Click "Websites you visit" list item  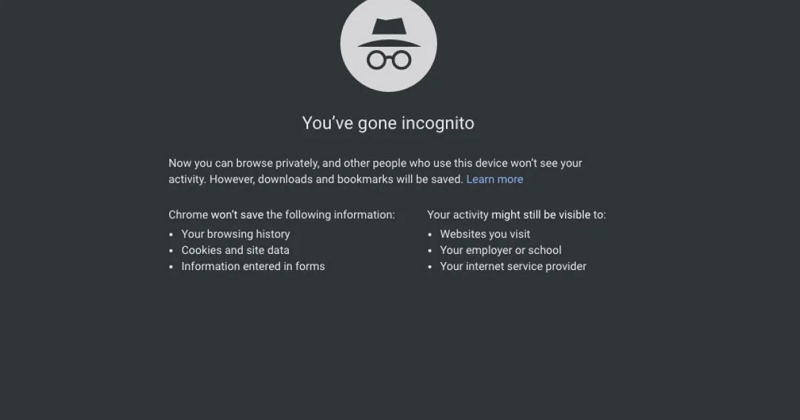click(485, 234)
